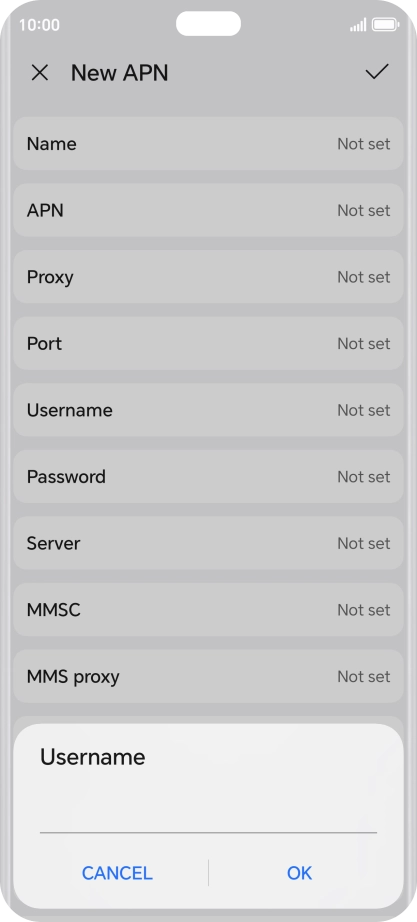Open the MMSC setting row
The width and height of the screenshot is (417, 922).
click(208, 609)
